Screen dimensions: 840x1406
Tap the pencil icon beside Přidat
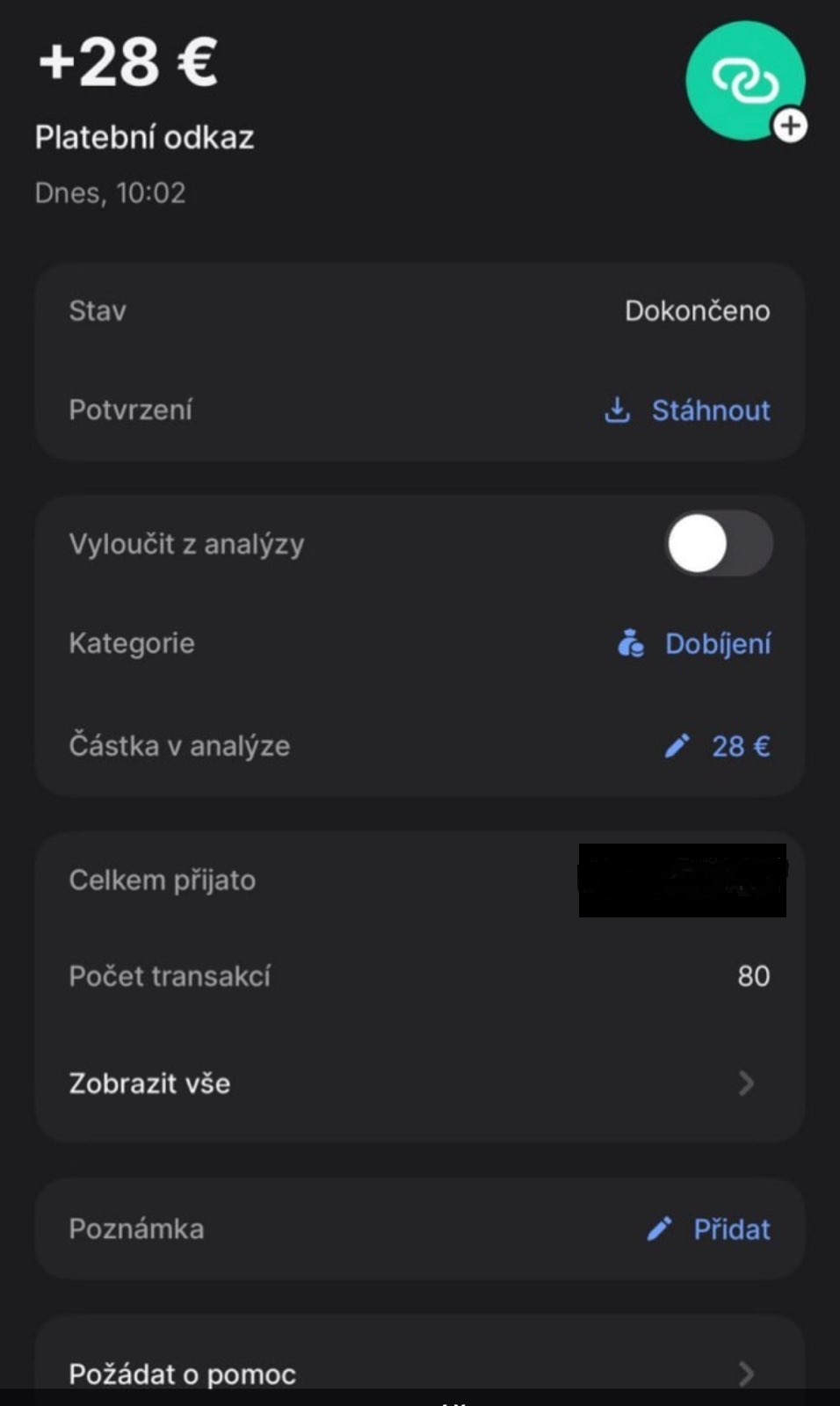660,1228
